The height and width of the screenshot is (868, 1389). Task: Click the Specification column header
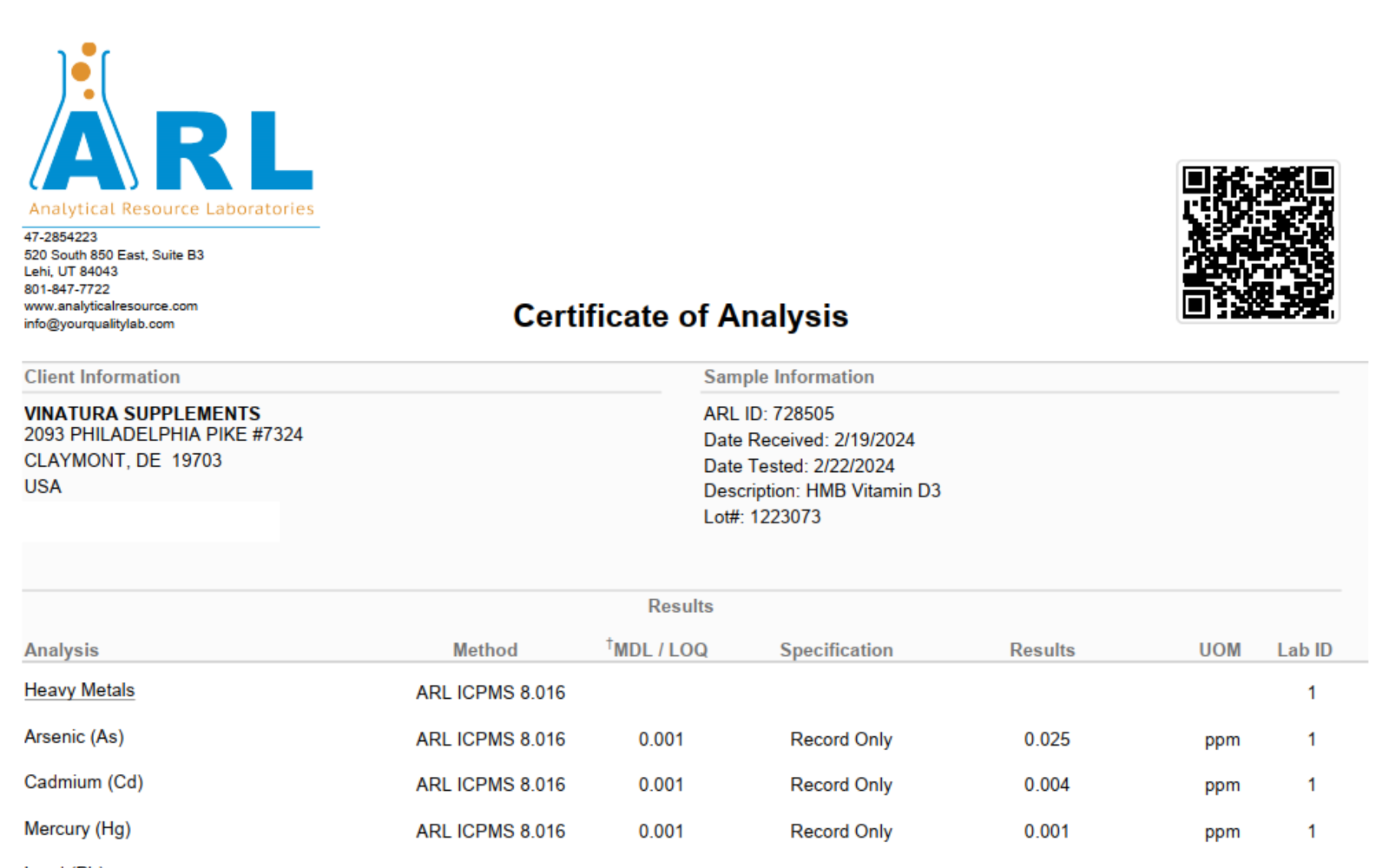[836, 650]
